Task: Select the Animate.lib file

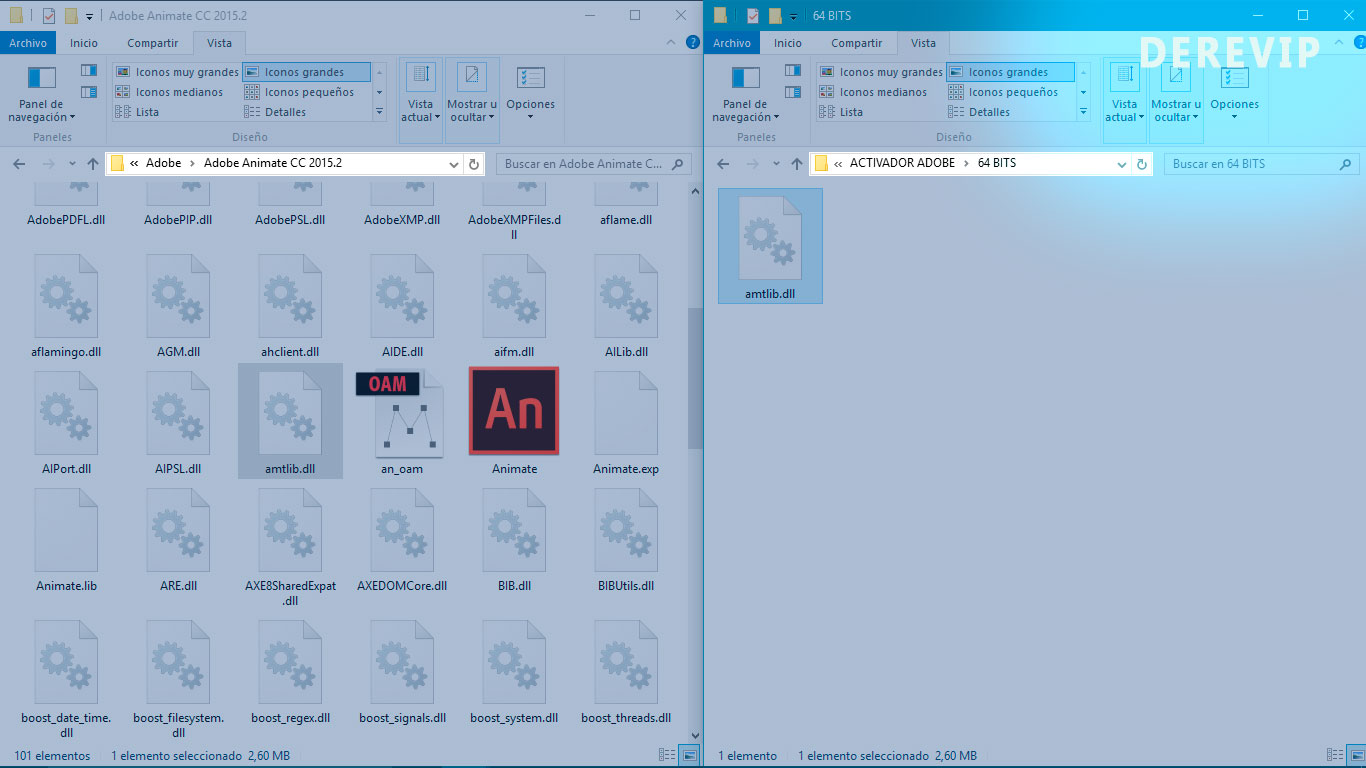Action: pyautogui.click(x=66, y=540)
